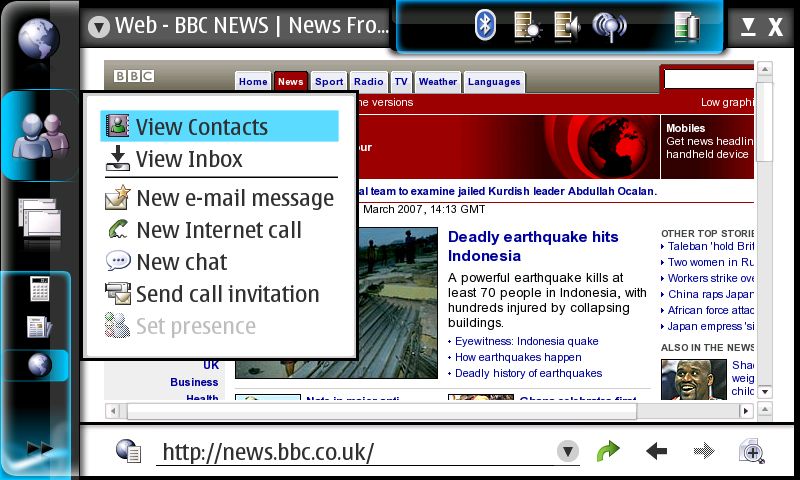Check the battery status icon
Image resolution: width=800 pixels, height=480 pixels.
pyautogui.click(x=687, y=26)
